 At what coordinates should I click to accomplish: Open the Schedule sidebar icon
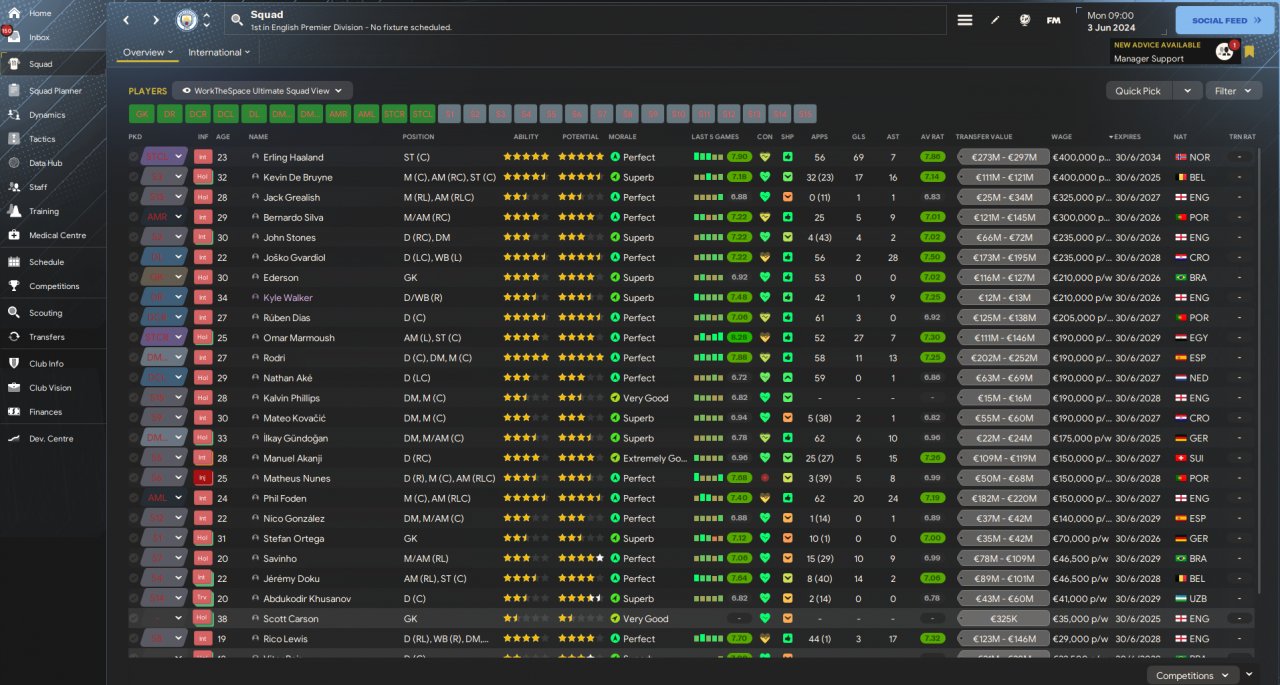pyautogui.click(x=15, y=262)
